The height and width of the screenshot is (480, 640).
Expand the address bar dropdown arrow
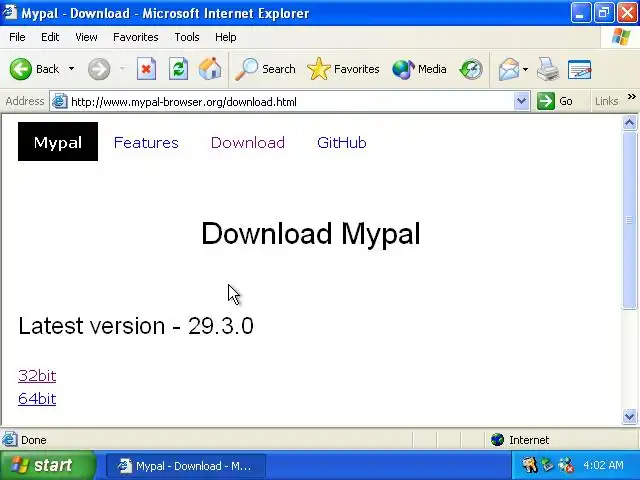522,101
